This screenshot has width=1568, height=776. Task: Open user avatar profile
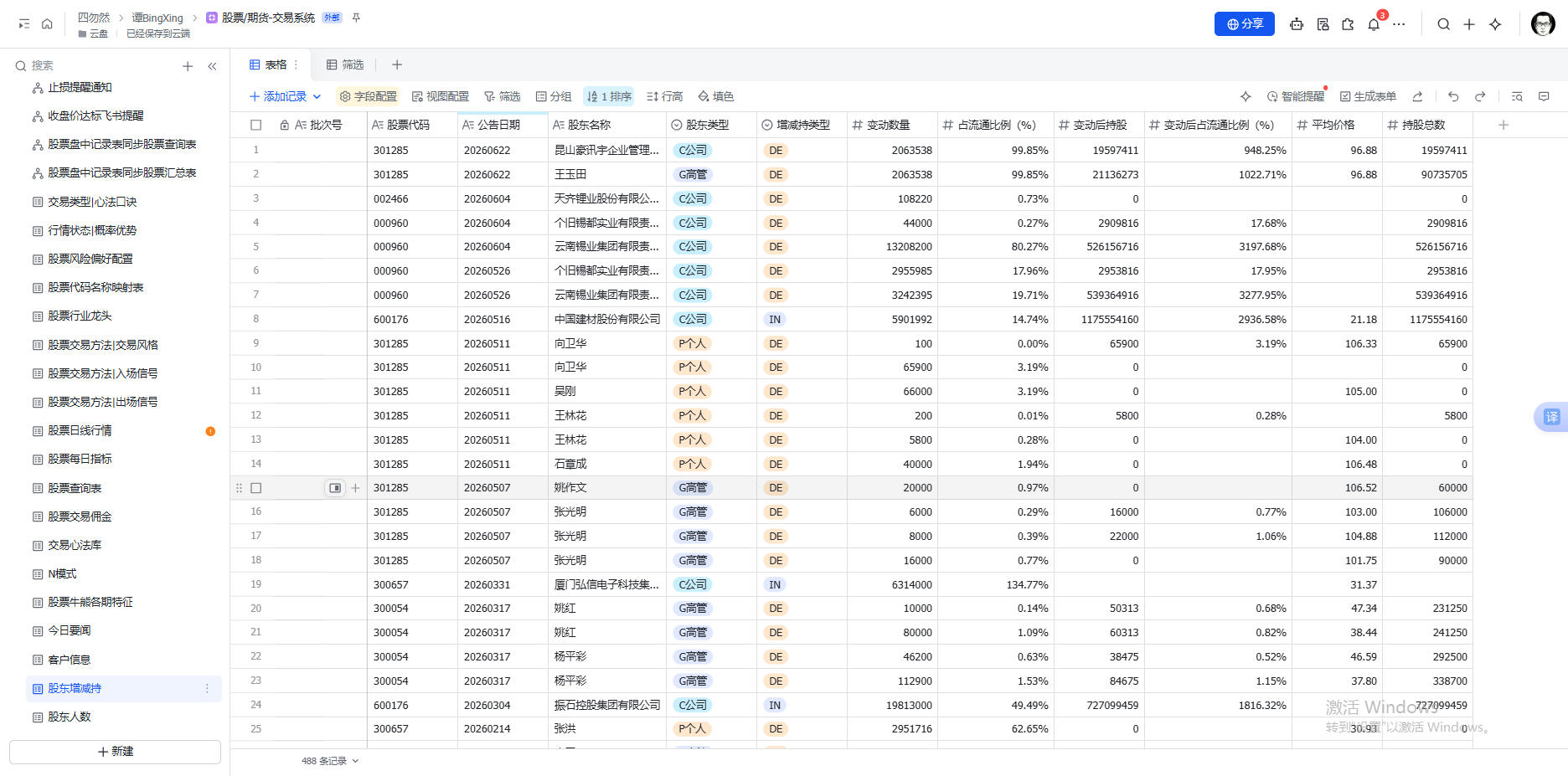point(1543,24)
